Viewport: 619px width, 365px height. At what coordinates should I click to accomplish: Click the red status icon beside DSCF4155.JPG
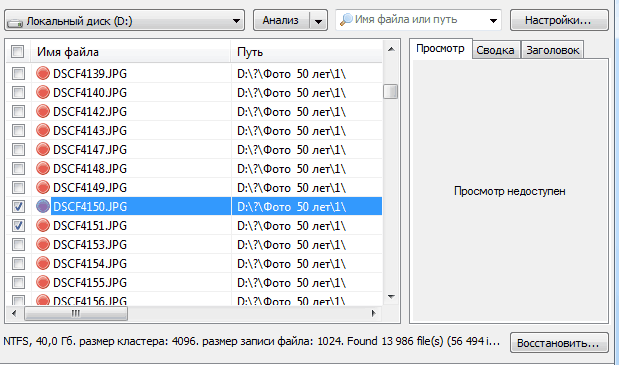point(43,282)
